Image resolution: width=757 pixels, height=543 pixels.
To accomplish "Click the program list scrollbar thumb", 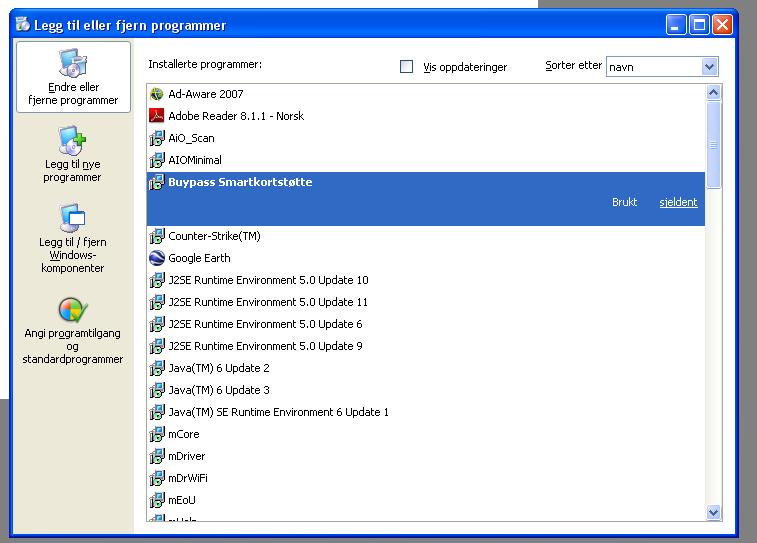I will 714,144.
